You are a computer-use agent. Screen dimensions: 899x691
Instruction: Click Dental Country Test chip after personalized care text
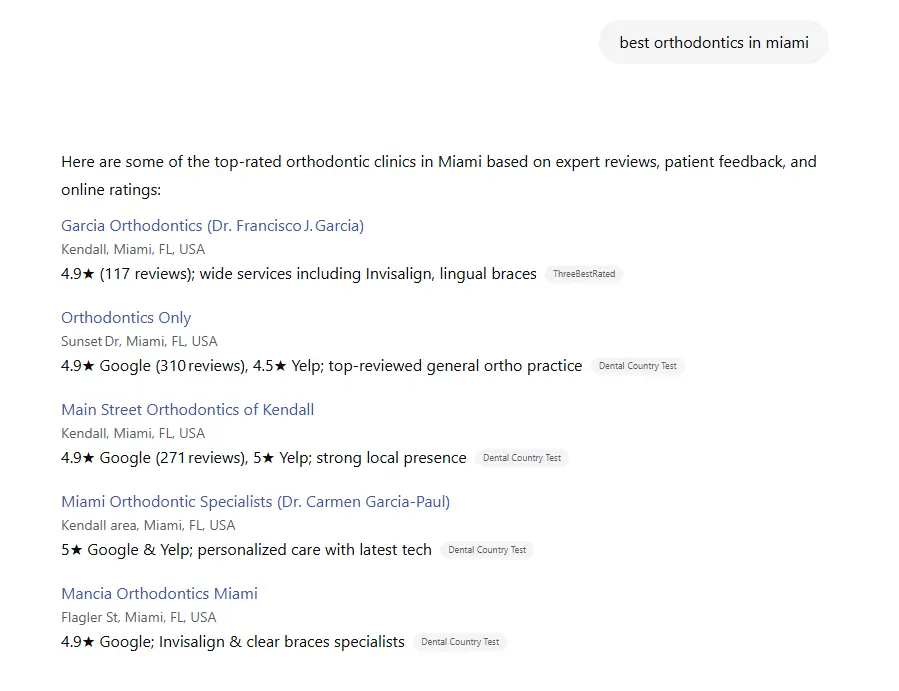click(x=487, y=550)
